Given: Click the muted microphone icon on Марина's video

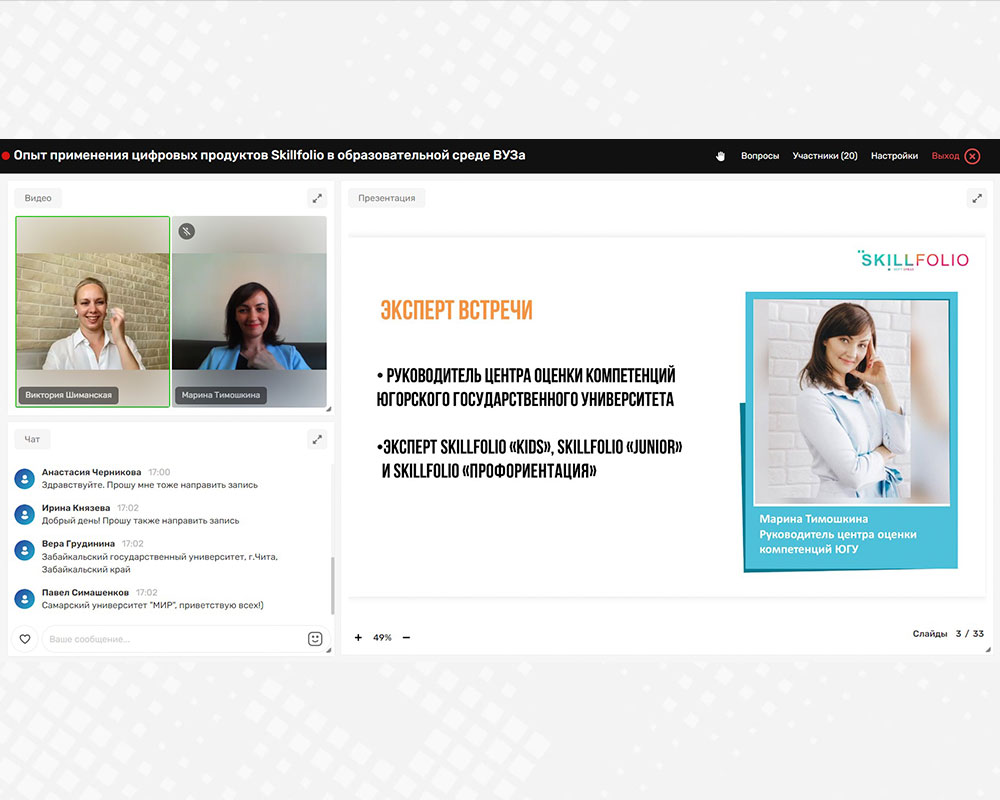Looking at the screenshot, I should coord(186,231).
